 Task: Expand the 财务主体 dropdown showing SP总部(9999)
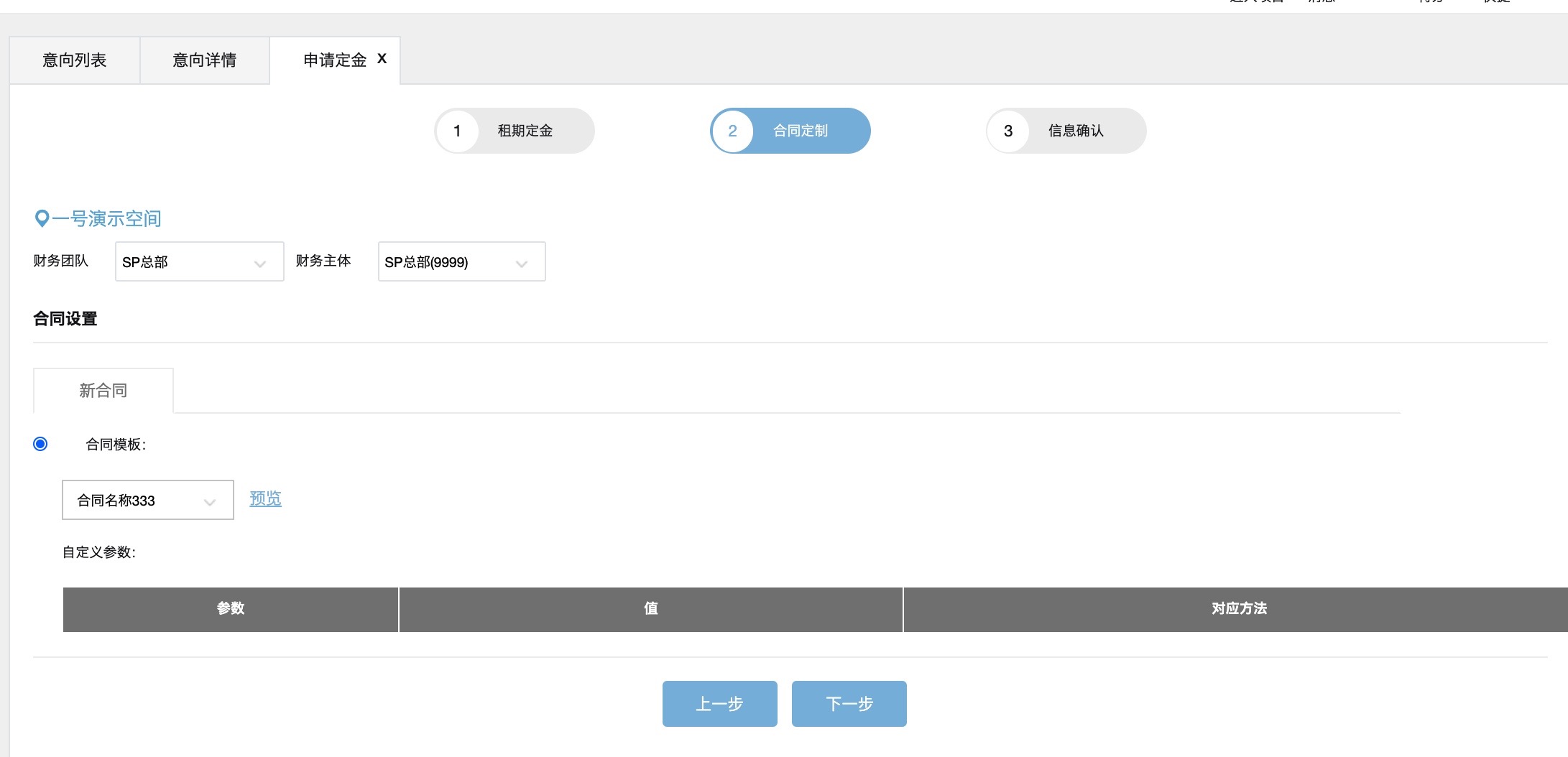(x=461, y=262)
